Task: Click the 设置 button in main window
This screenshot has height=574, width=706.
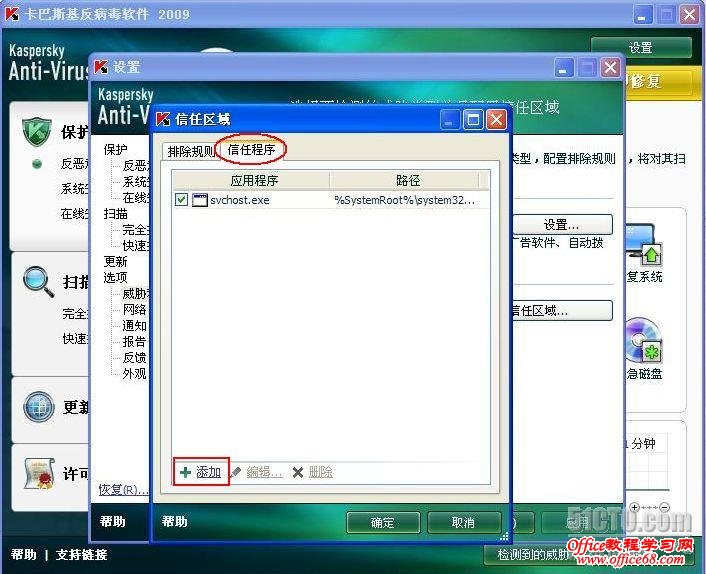Action: pos(641,47)
